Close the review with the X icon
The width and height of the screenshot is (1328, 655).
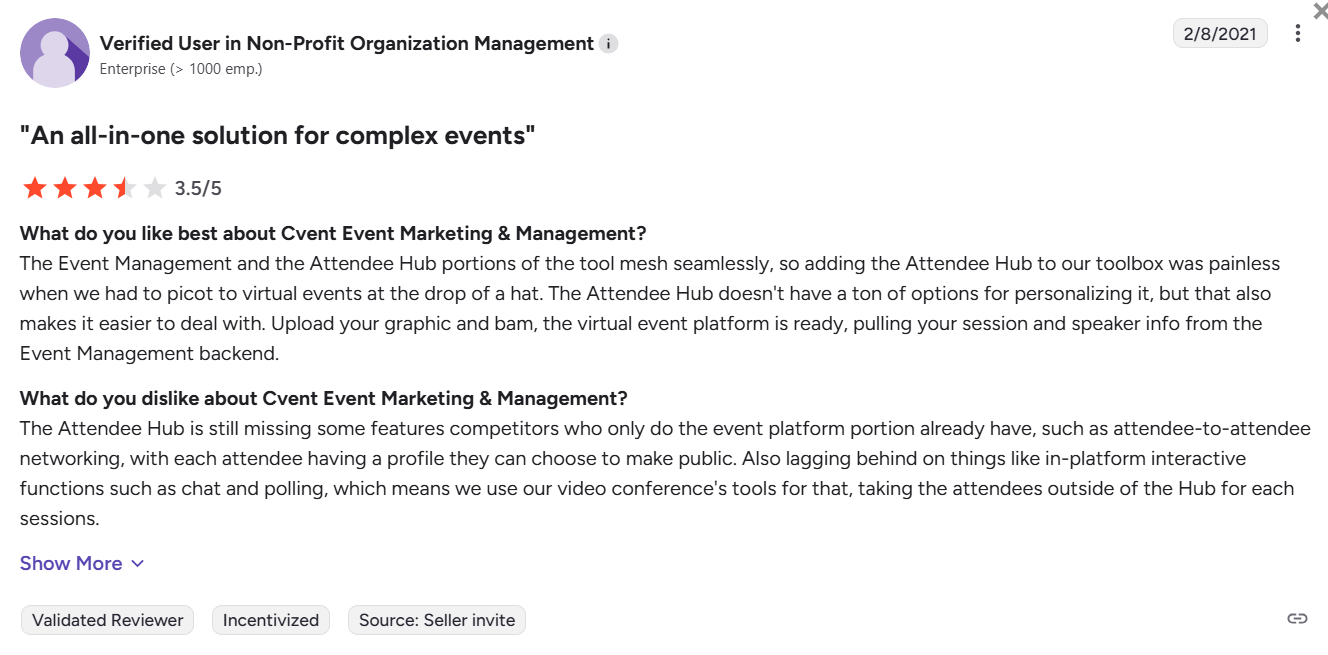pos(1320,11)
